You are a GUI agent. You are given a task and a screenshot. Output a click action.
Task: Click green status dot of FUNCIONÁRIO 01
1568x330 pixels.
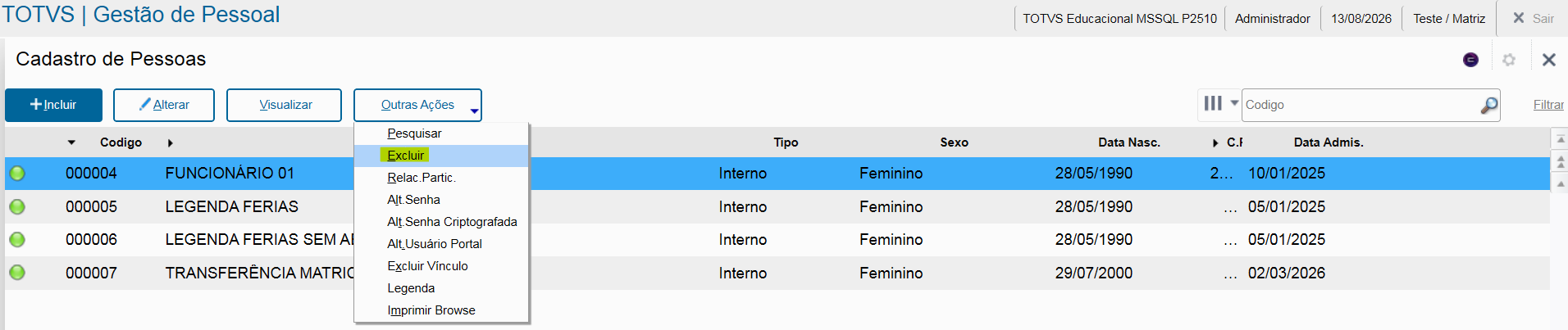pos(17,174)
